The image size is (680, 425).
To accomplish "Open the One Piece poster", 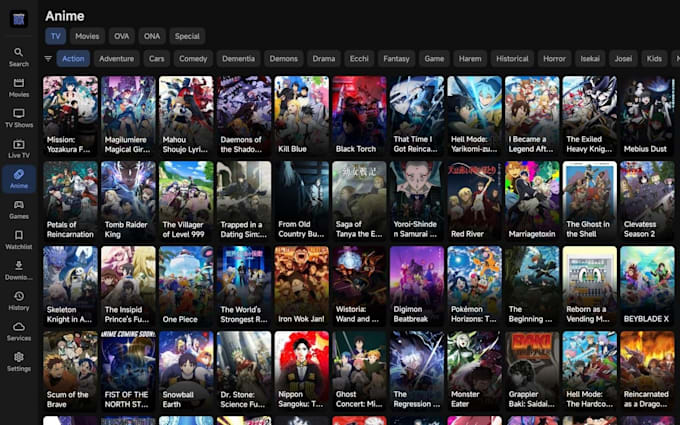I will pyautogui.click(x=186, y=286).
